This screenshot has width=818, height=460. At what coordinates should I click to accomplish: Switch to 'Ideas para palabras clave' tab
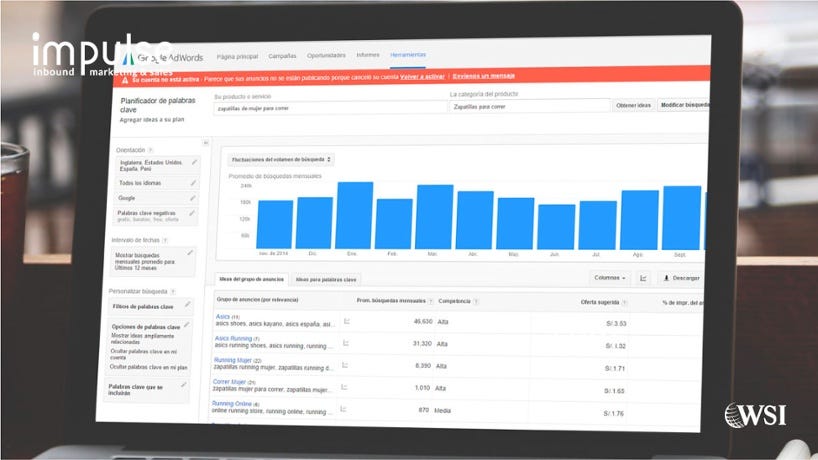coord(326,280)
